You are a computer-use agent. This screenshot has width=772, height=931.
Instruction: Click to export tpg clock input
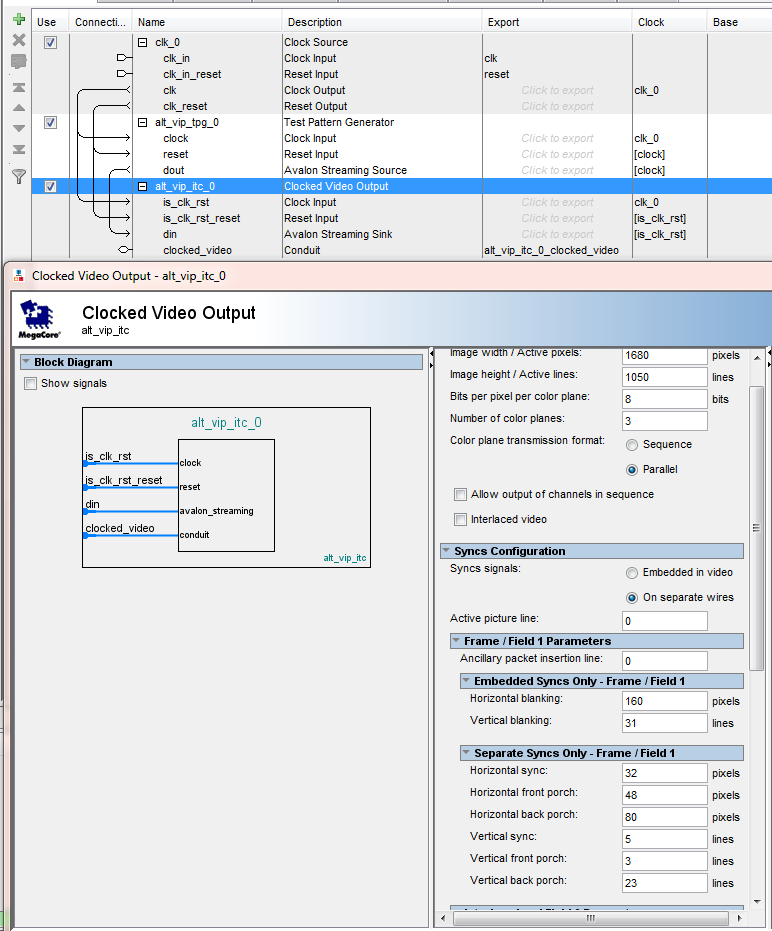pyautogui.click(x=557, y=138)
